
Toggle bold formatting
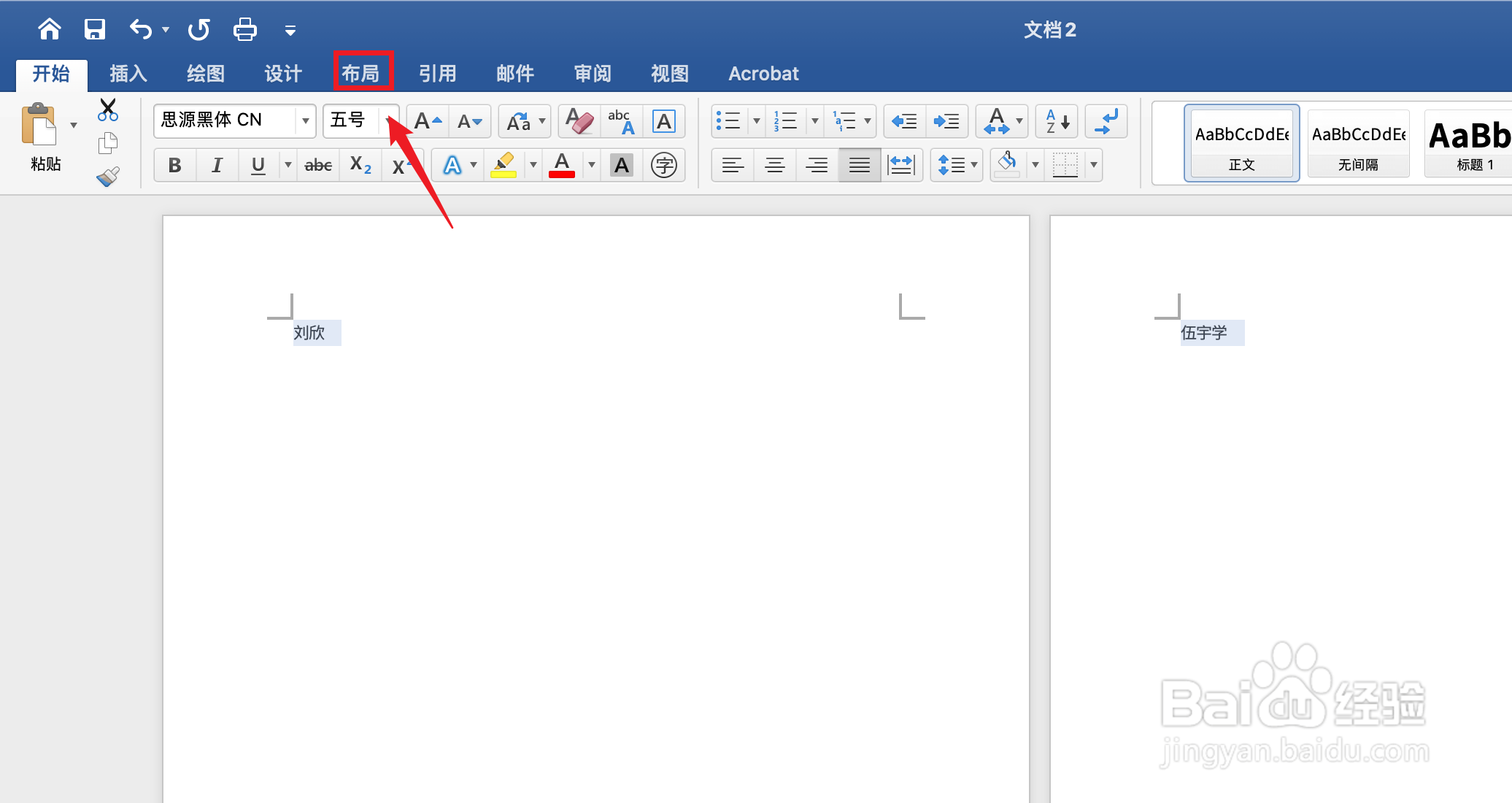pyautogui.click(x=175, y=165)
